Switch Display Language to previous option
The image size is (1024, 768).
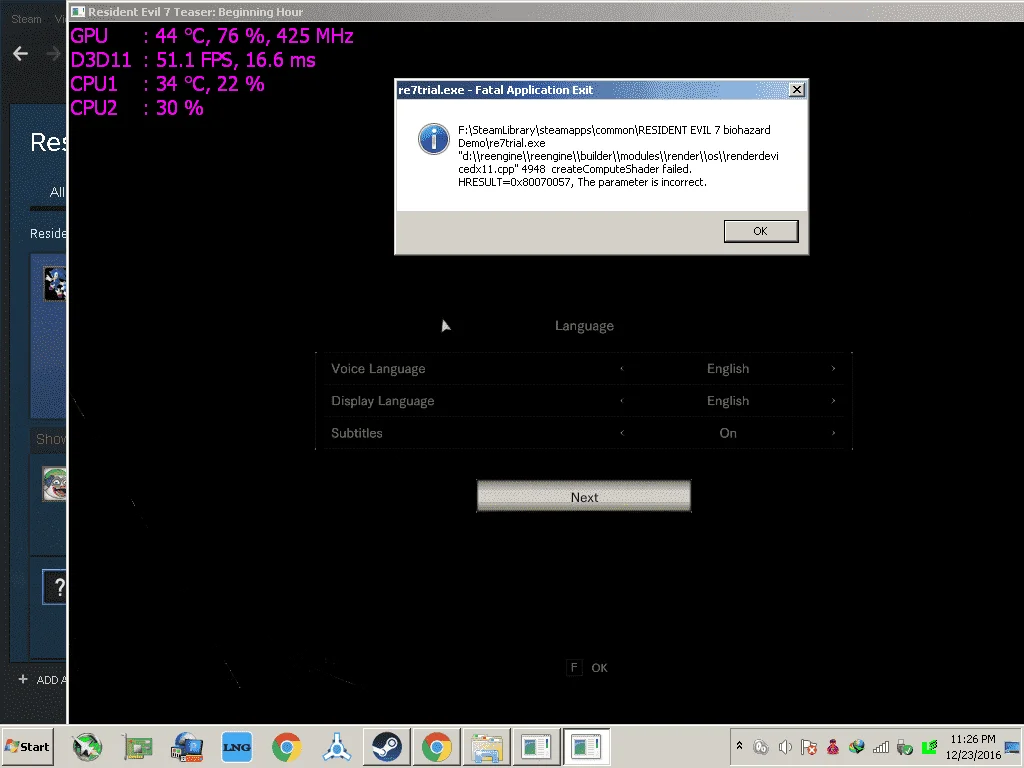(622, 400)
